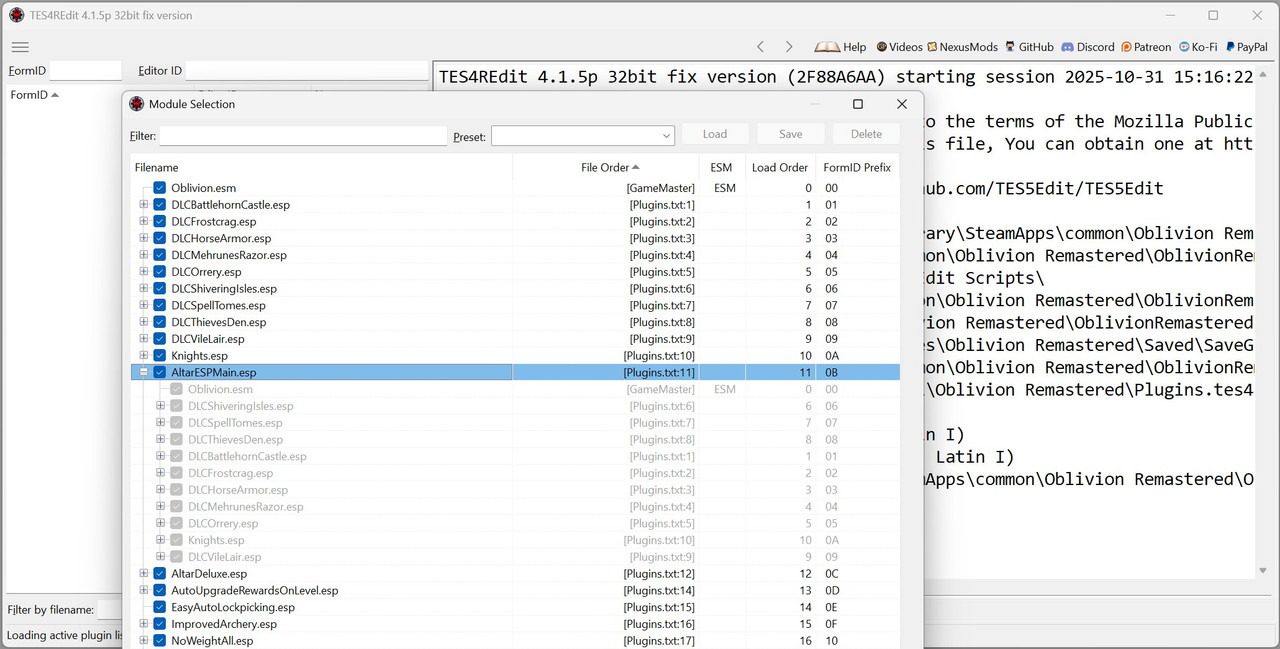Close the Module Selection dialog
The image size is (1280, 649).
[x=902, y=104]
